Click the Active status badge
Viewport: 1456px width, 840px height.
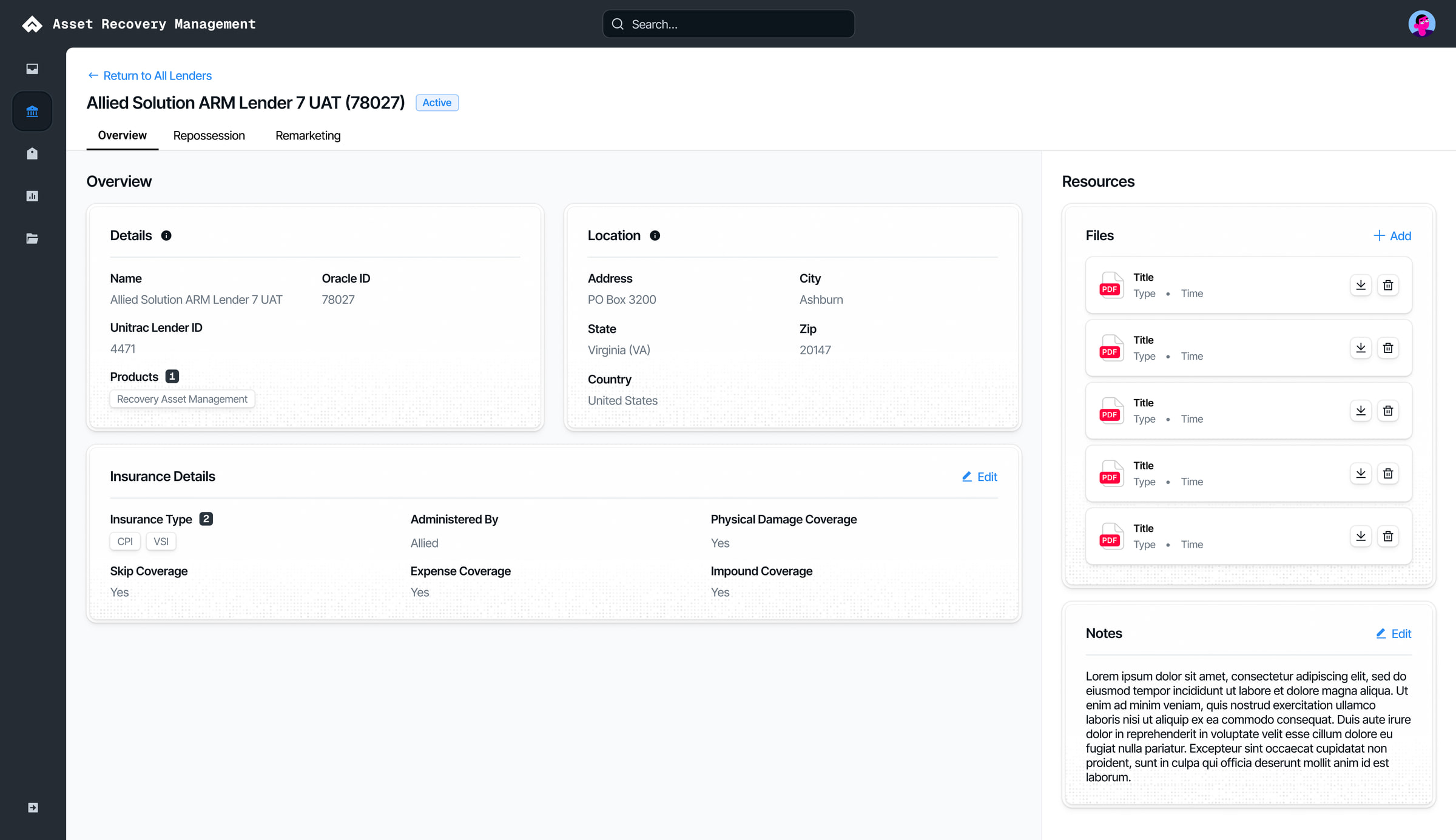(x=437, y=102)
